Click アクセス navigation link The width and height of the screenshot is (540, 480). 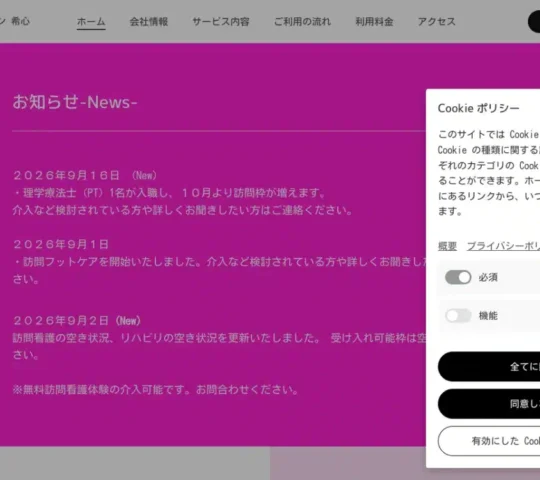click(436, 22)
